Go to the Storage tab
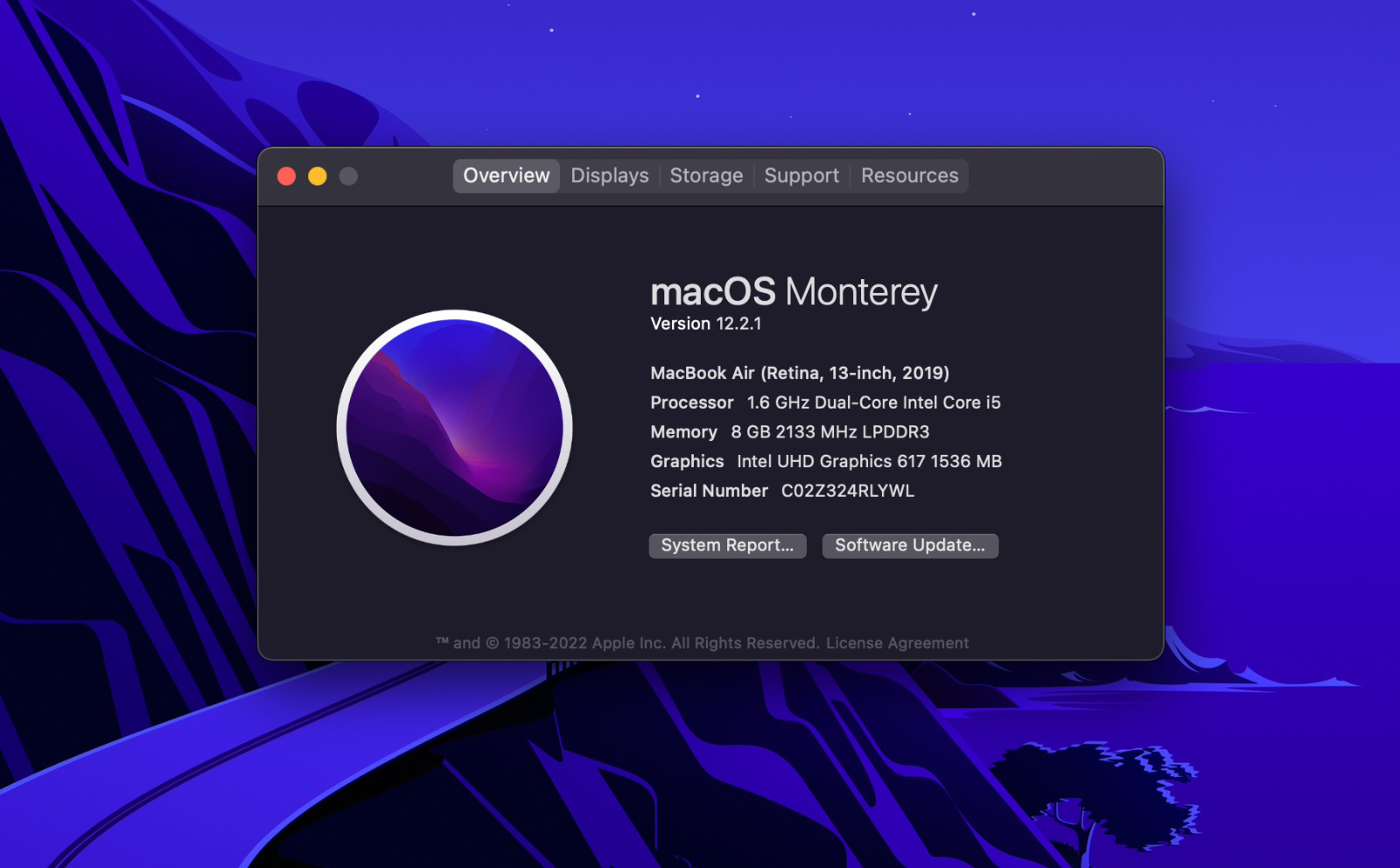 pos(706,176)
